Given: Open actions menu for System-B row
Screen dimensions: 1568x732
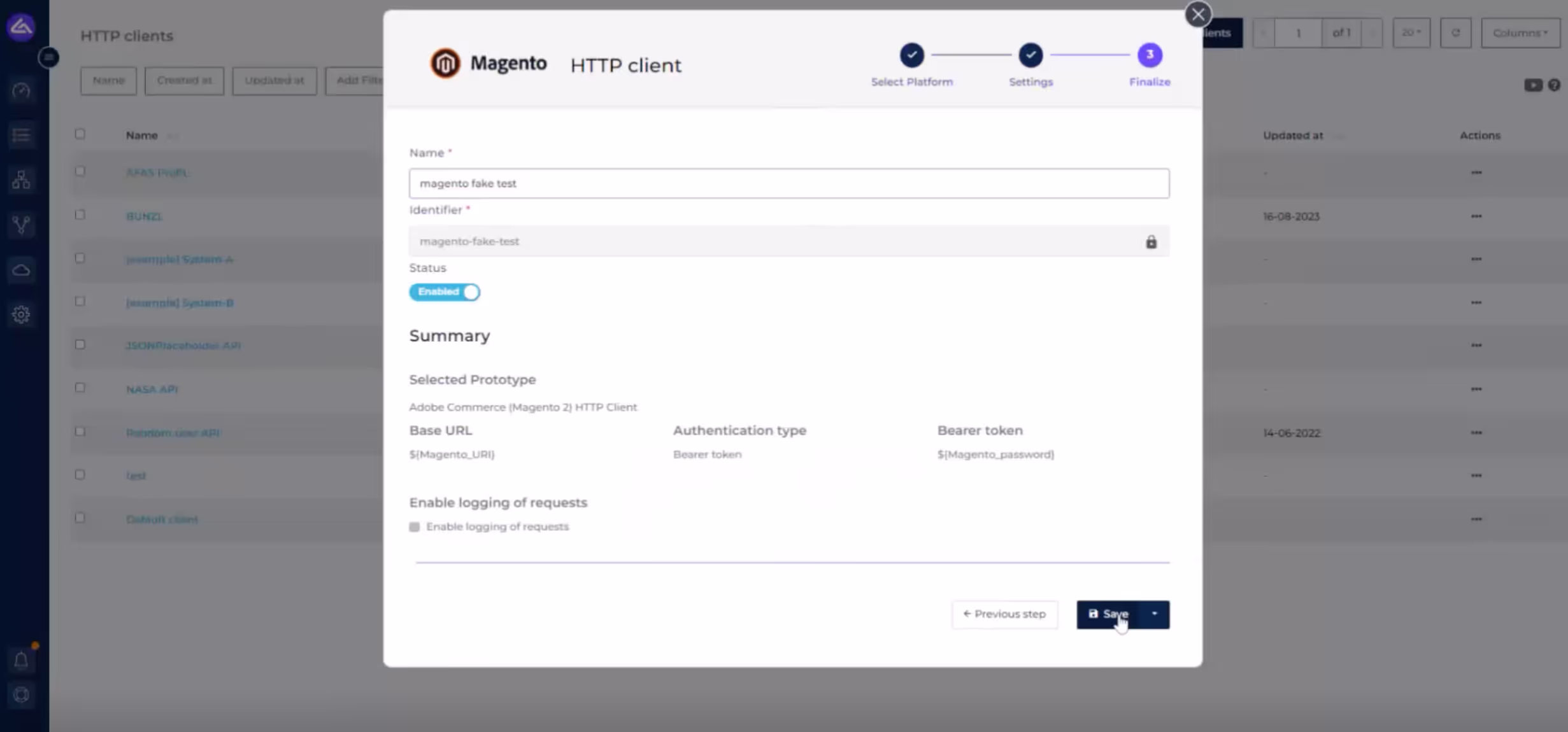Looking at the screenshot, I should pyautogui.click(x=1476, y=302).
